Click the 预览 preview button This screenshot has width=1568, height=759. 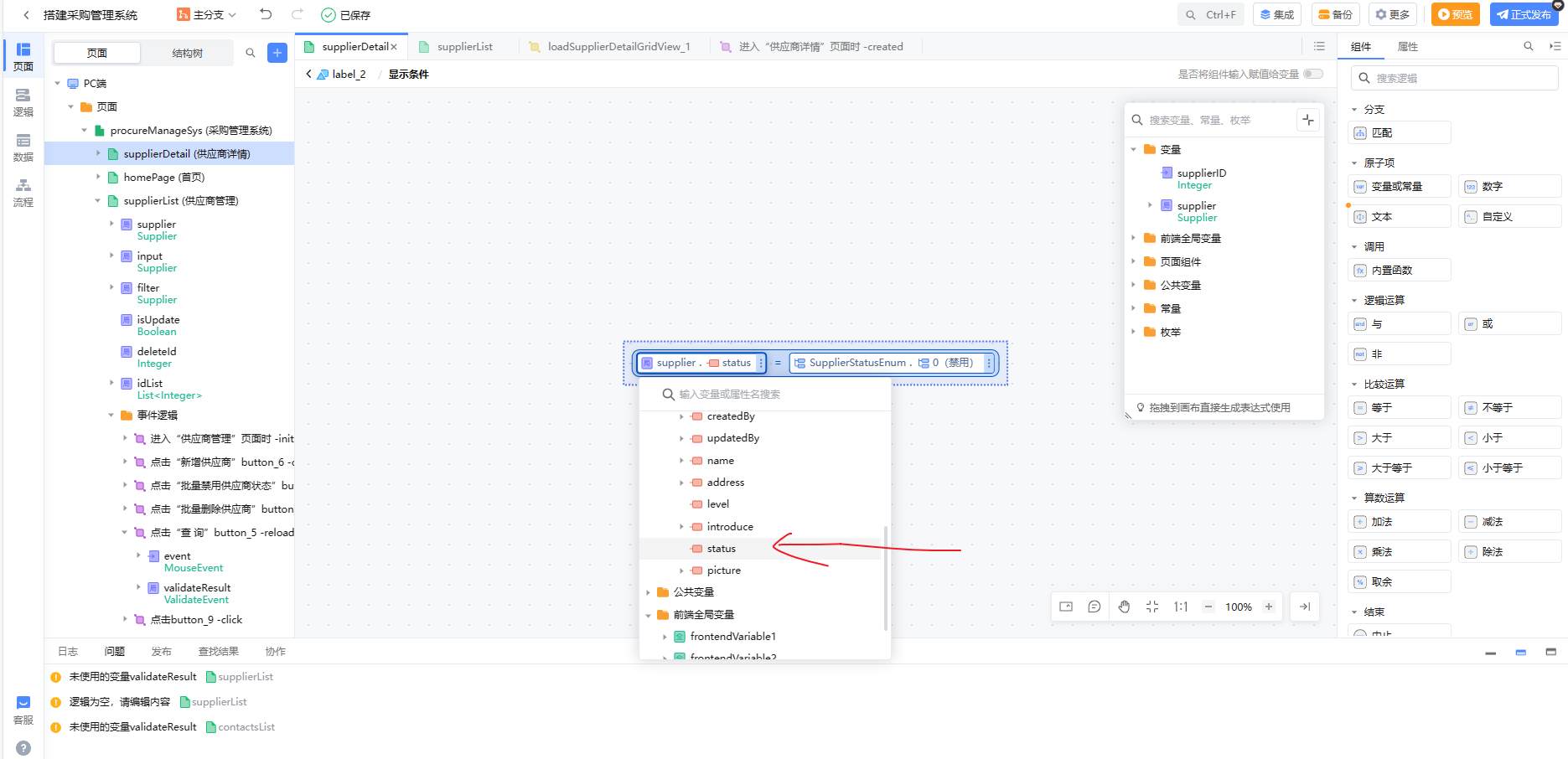[x=1455, y=14]
